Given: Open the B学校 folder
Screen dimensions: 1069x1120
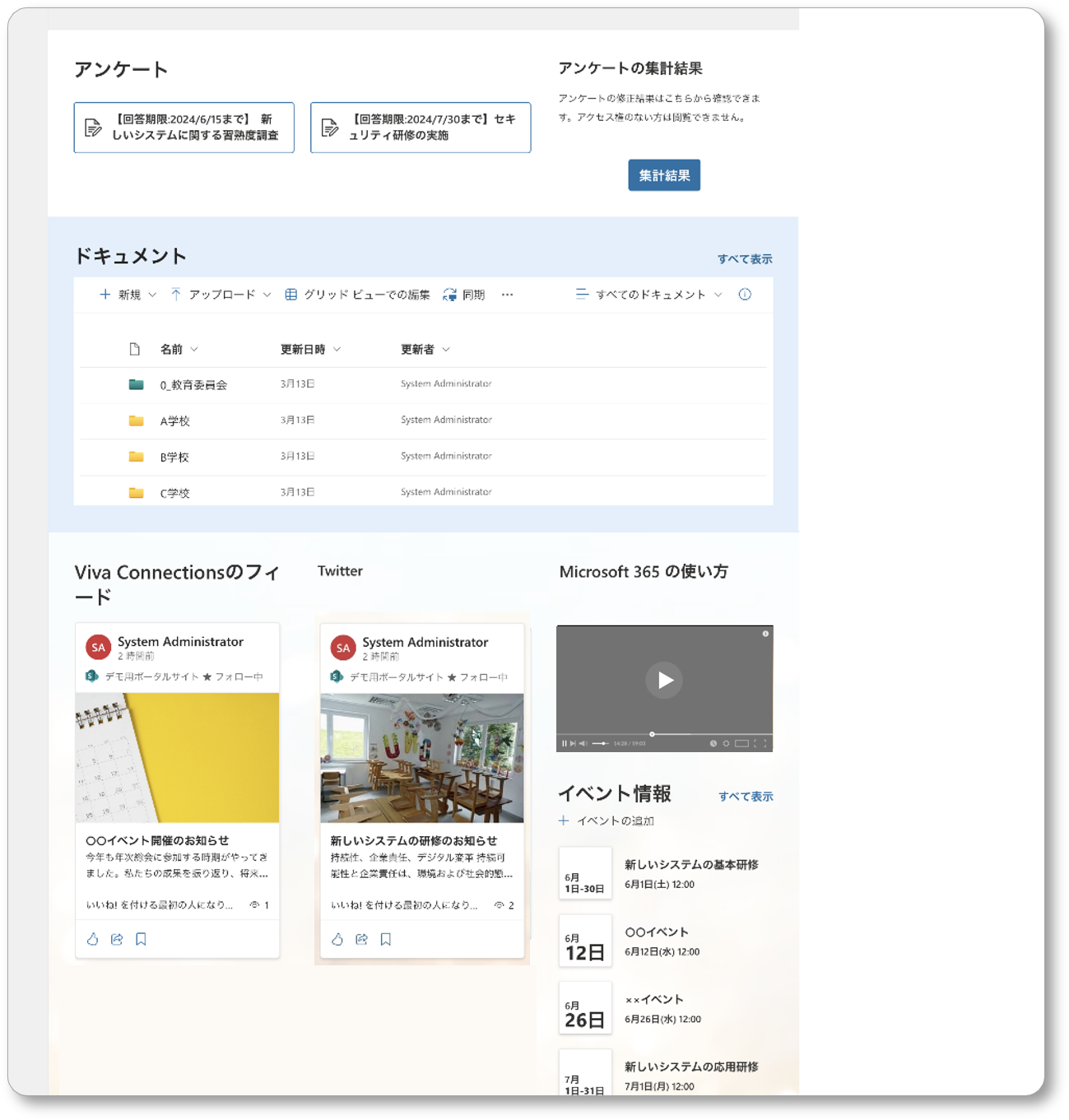Looking at the screenshot, I should tap(174, 458).
